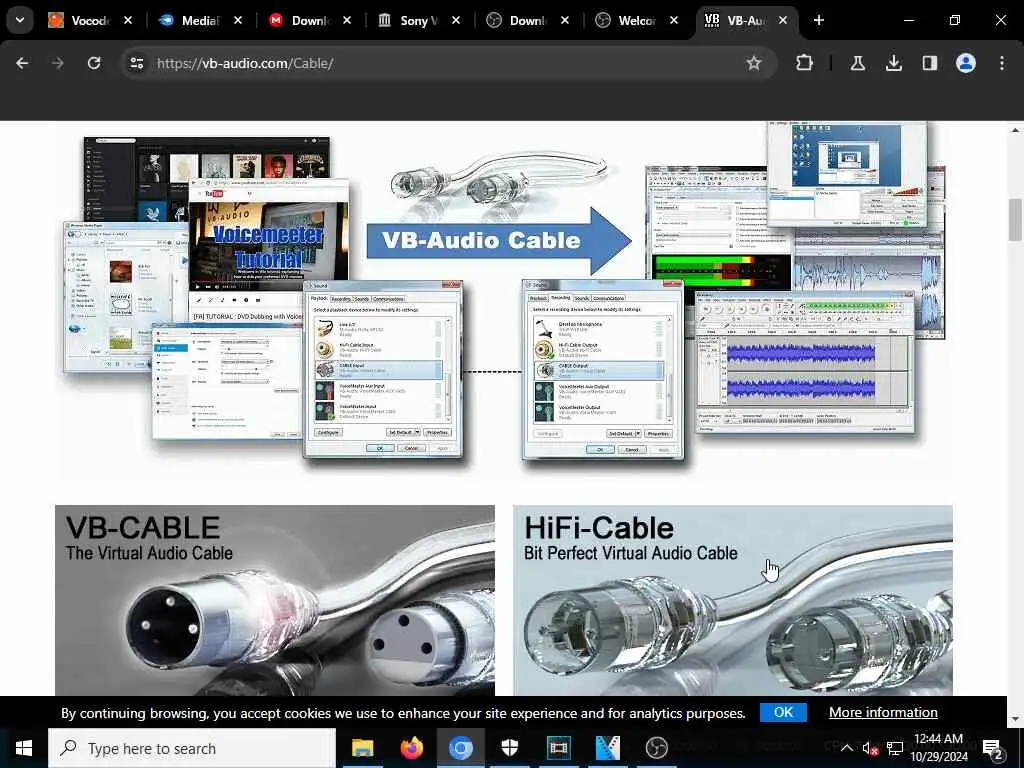This screenshot has width=1024, height=768.
Task: Open the Downloads icon in toolbar
Action: point(893,63)
